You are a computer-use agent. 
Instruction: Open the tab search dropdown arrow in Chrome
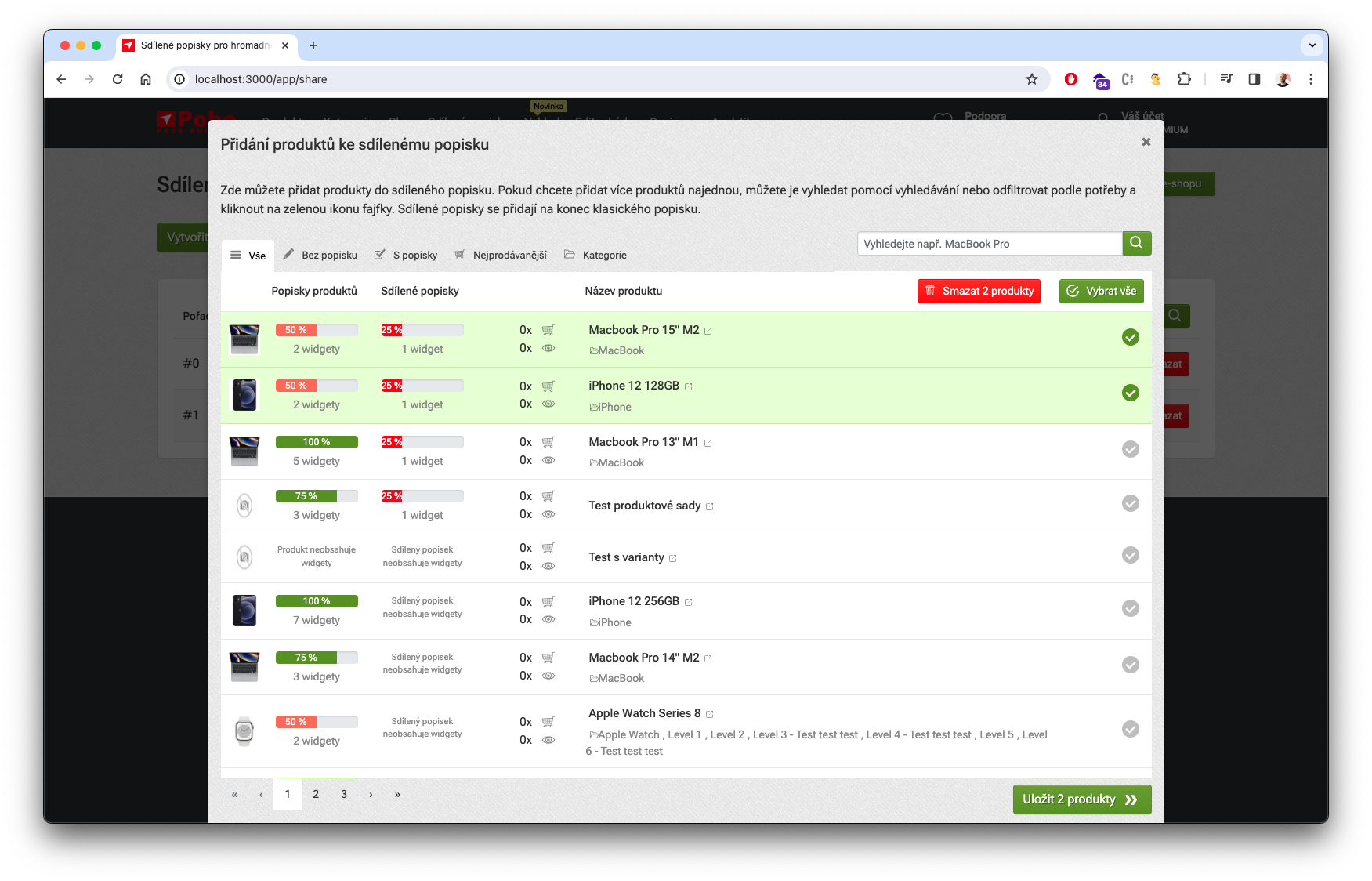(x=1312, y=45)
